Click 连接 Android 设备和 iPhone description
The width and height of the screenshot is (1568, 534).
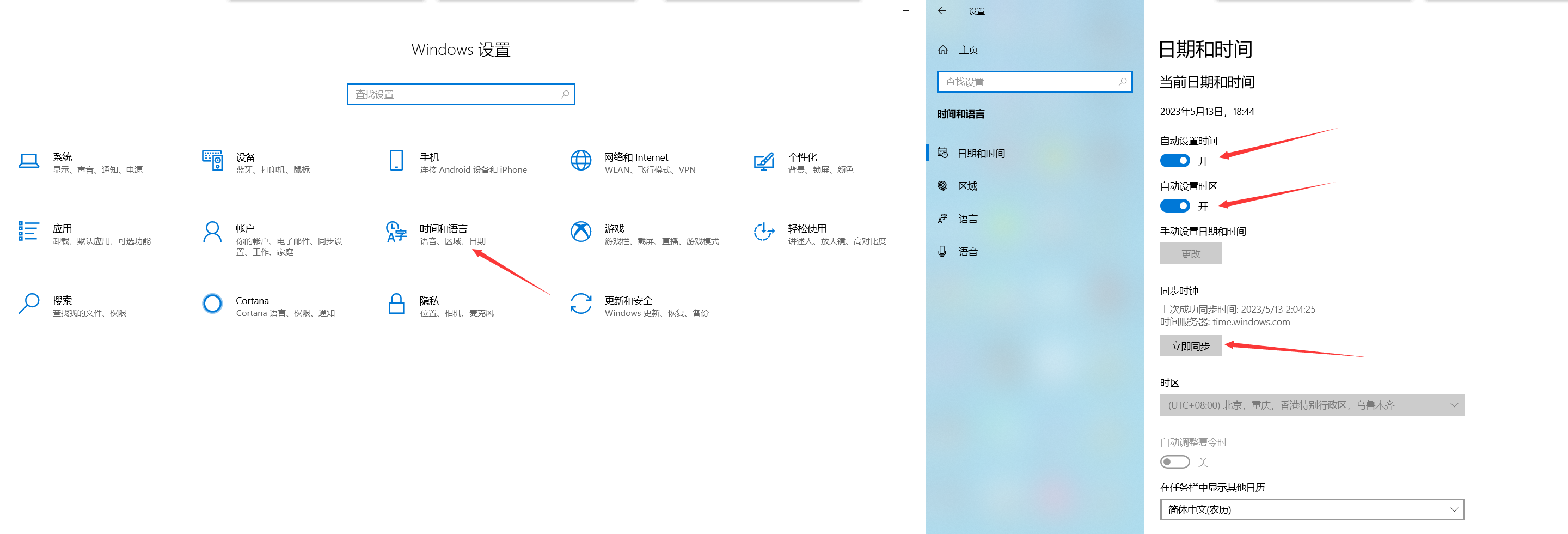tap(473, 170)
